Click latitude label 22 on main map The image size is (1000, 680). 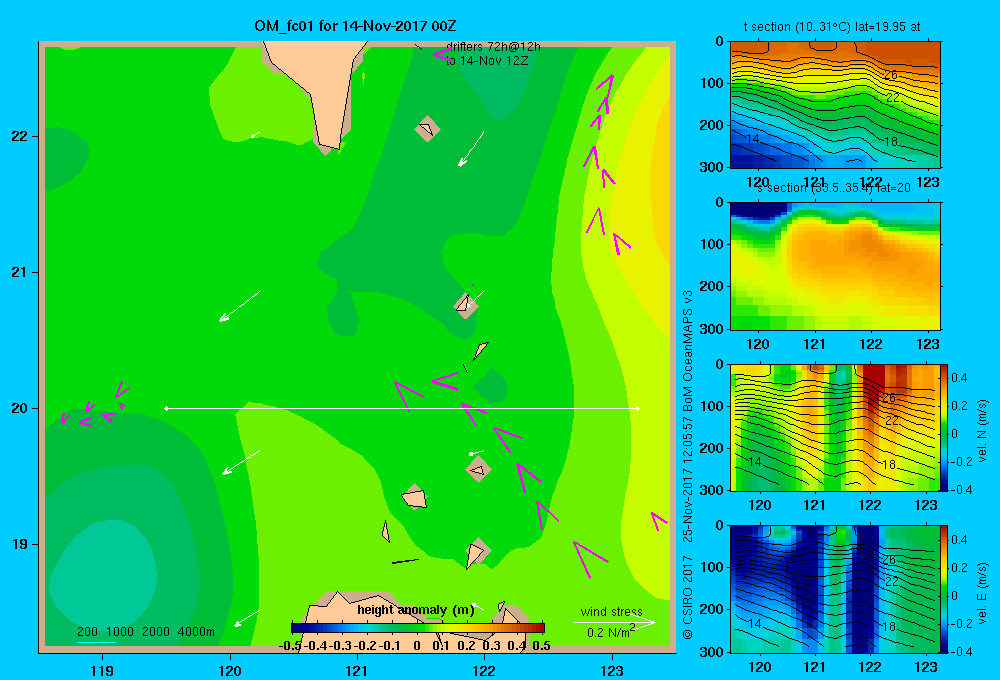[20, 137]
